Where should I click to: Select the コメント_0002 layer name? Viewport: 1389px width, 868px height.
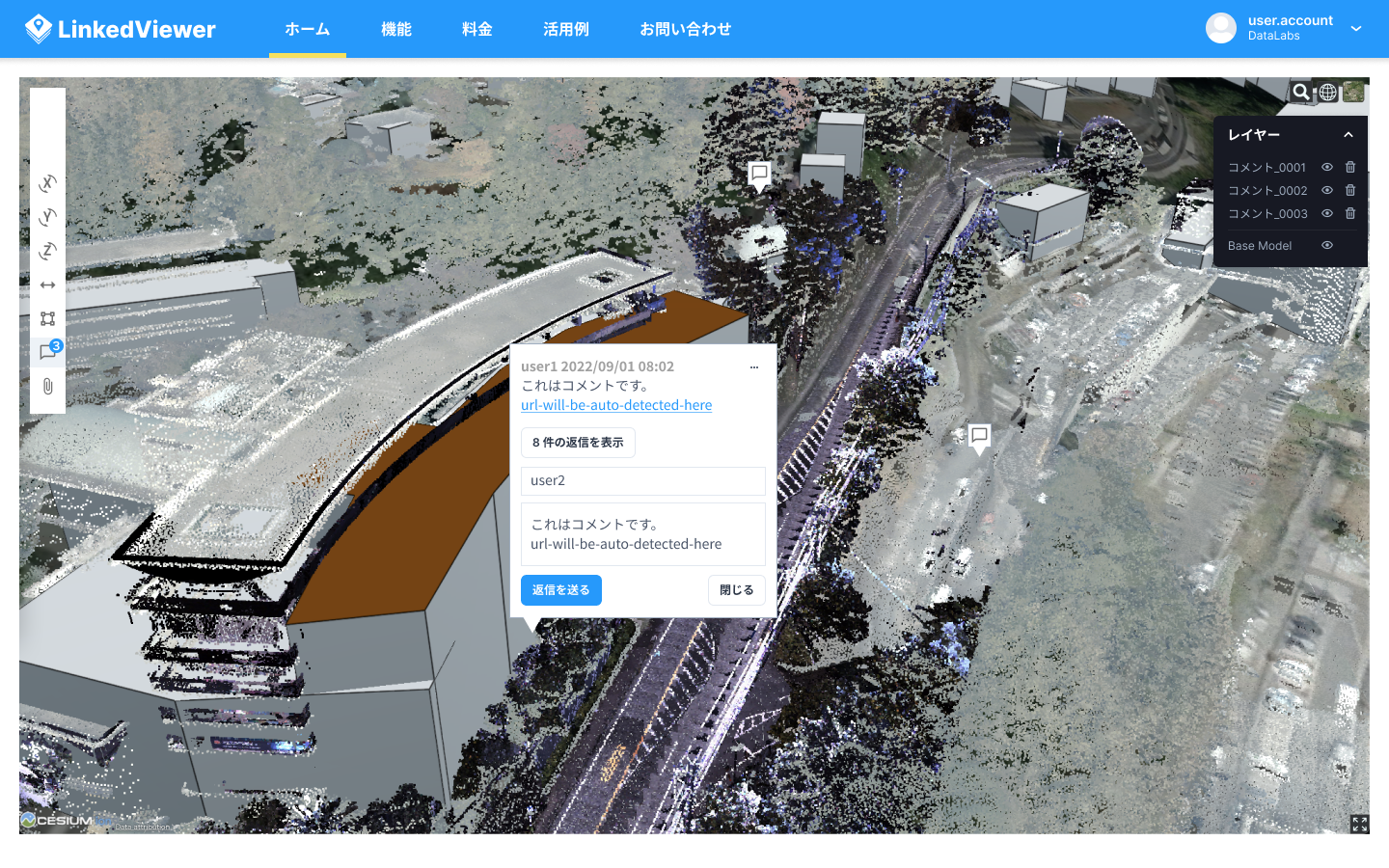[1267, 190]
